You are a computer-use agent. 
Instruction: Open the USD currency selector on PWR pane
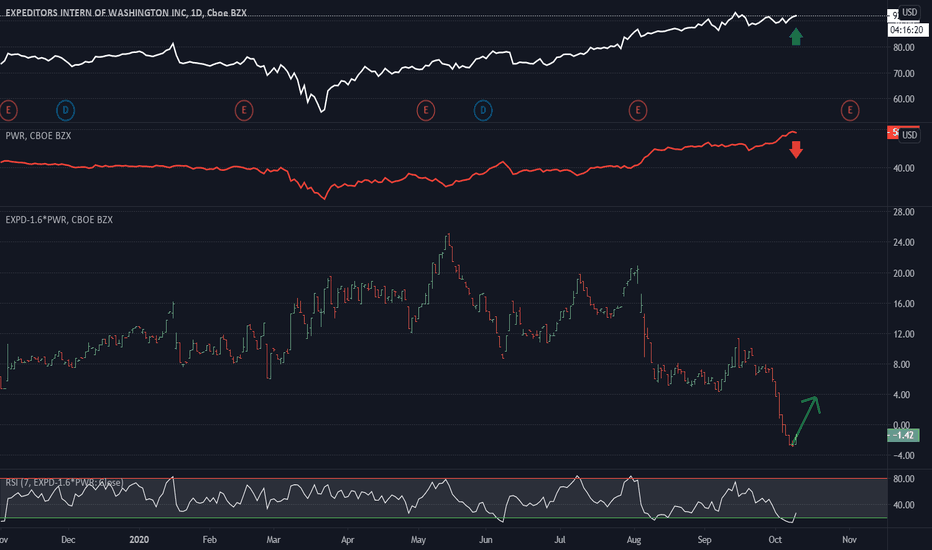(x=909, y=135)
